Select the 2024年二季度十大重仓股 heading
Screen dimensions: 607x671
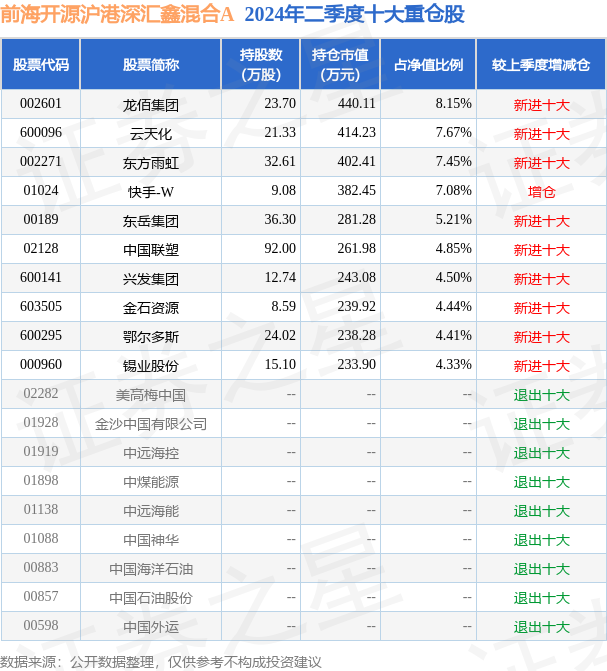tap(354, 14)
